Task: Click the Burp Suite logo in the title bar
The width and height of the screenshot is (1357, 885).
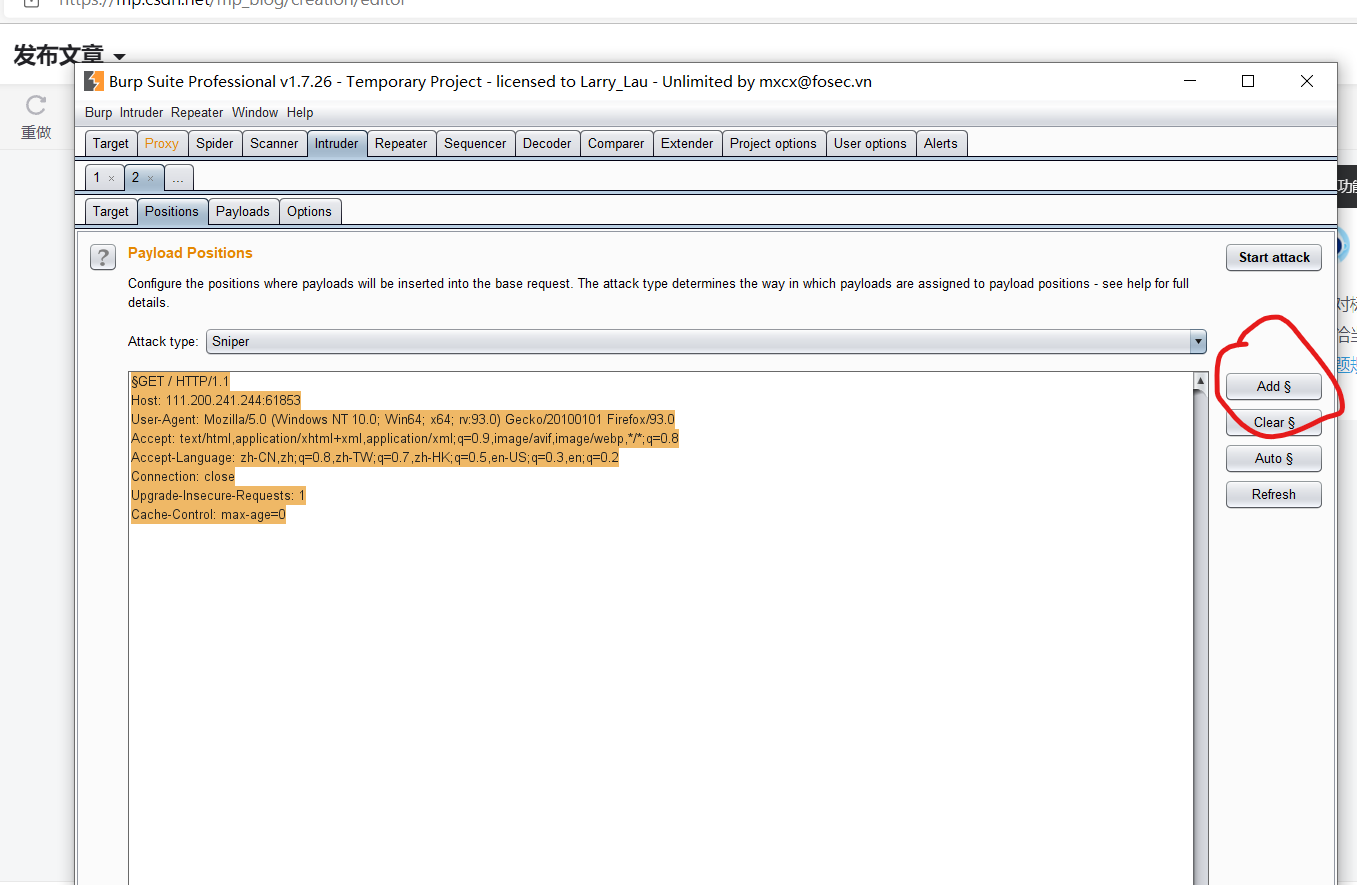Action: tap(93, 81)
